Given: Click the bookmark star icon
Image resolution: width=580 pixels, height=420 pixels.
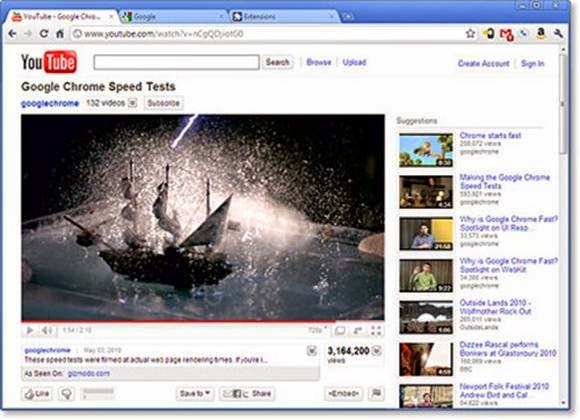Looking at the screenshot, I should [x=470, y=34].
